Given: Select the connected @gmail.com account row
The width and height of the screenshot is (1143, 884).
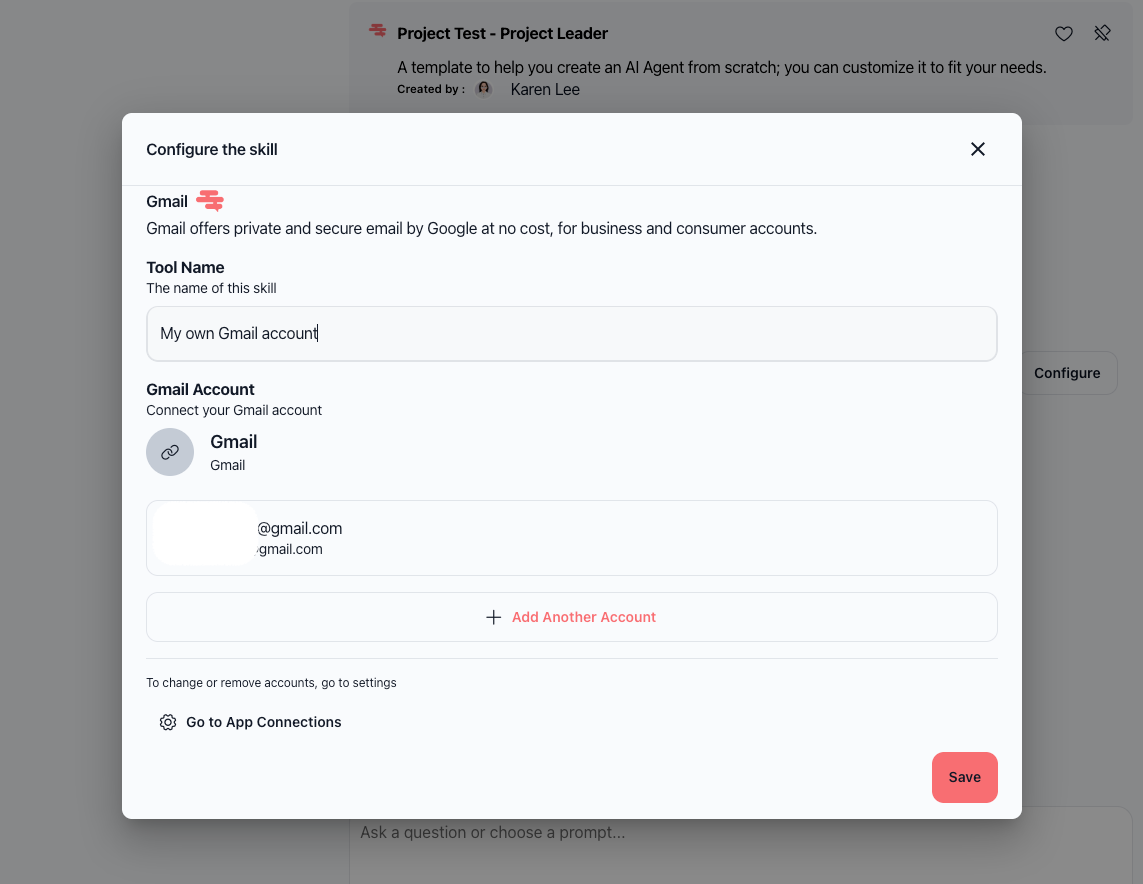Looking at the screenshot, I should pyautogui.click(x=572, y=538).
